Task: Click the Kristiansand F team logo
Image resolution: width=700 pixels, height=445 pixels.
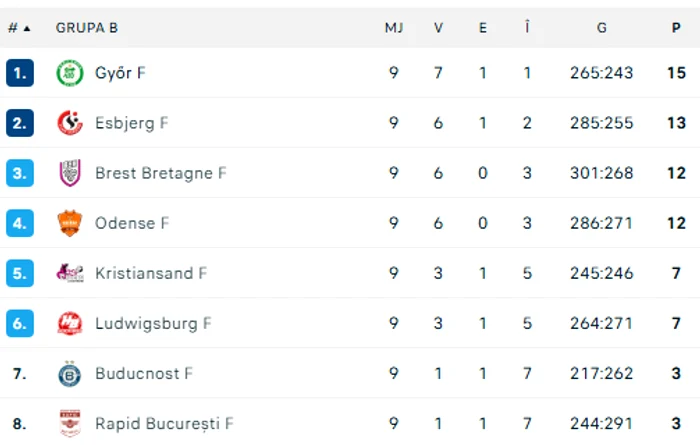Action: point(70,273)
